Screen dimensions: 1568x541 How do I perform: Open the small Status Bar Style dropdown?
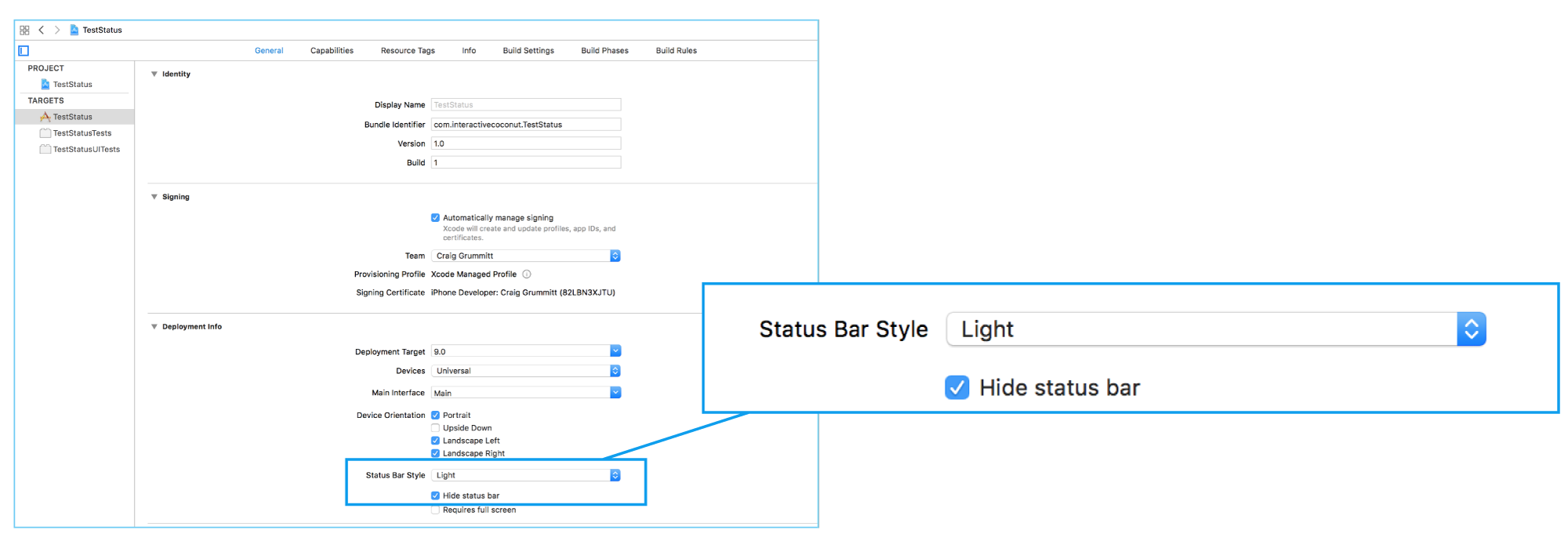[526, 475]
